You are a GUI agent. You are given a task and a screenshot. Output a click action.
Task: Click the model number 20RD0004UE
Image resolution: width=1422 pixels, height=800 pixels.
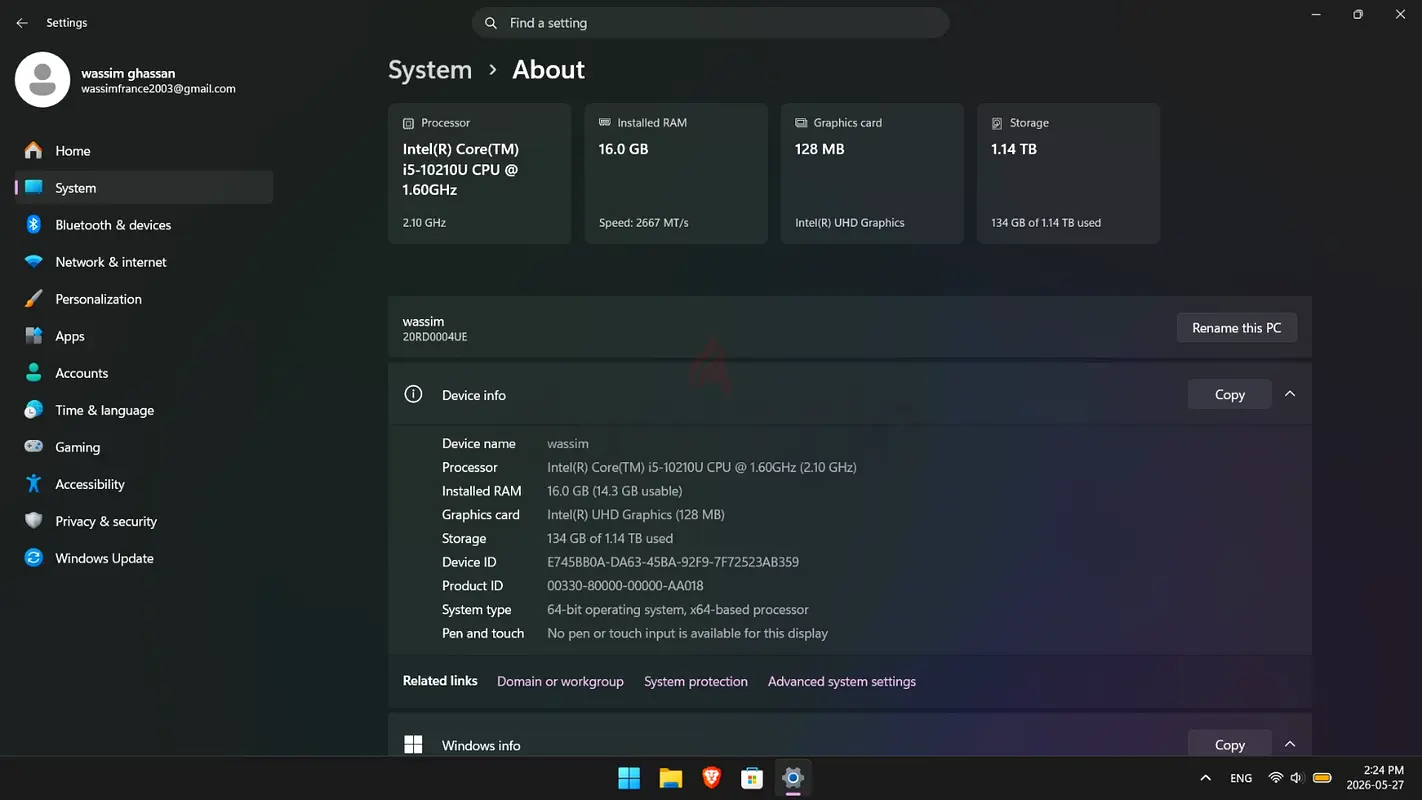(435, 337)
